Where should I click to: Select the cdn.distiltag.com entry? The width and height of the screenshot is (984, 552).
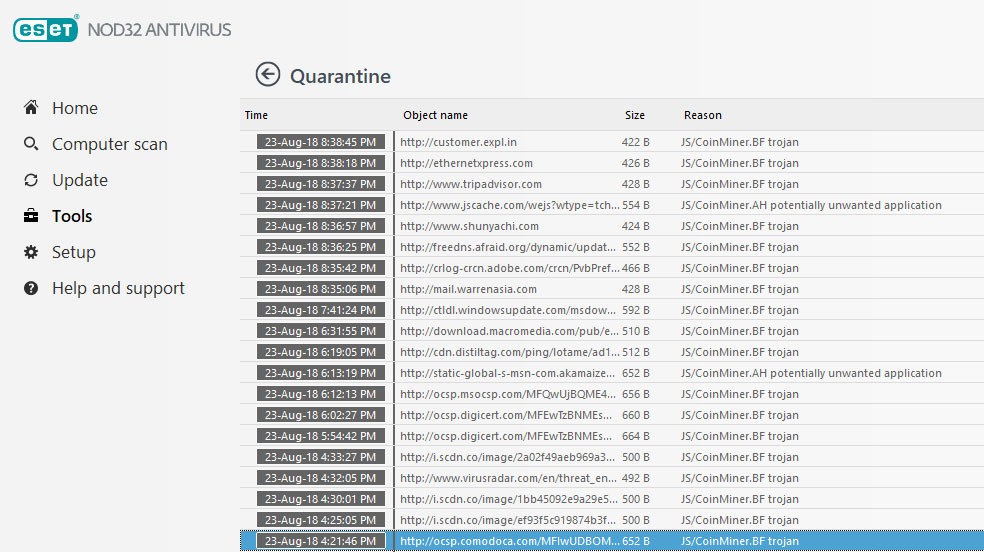[612, 352]
